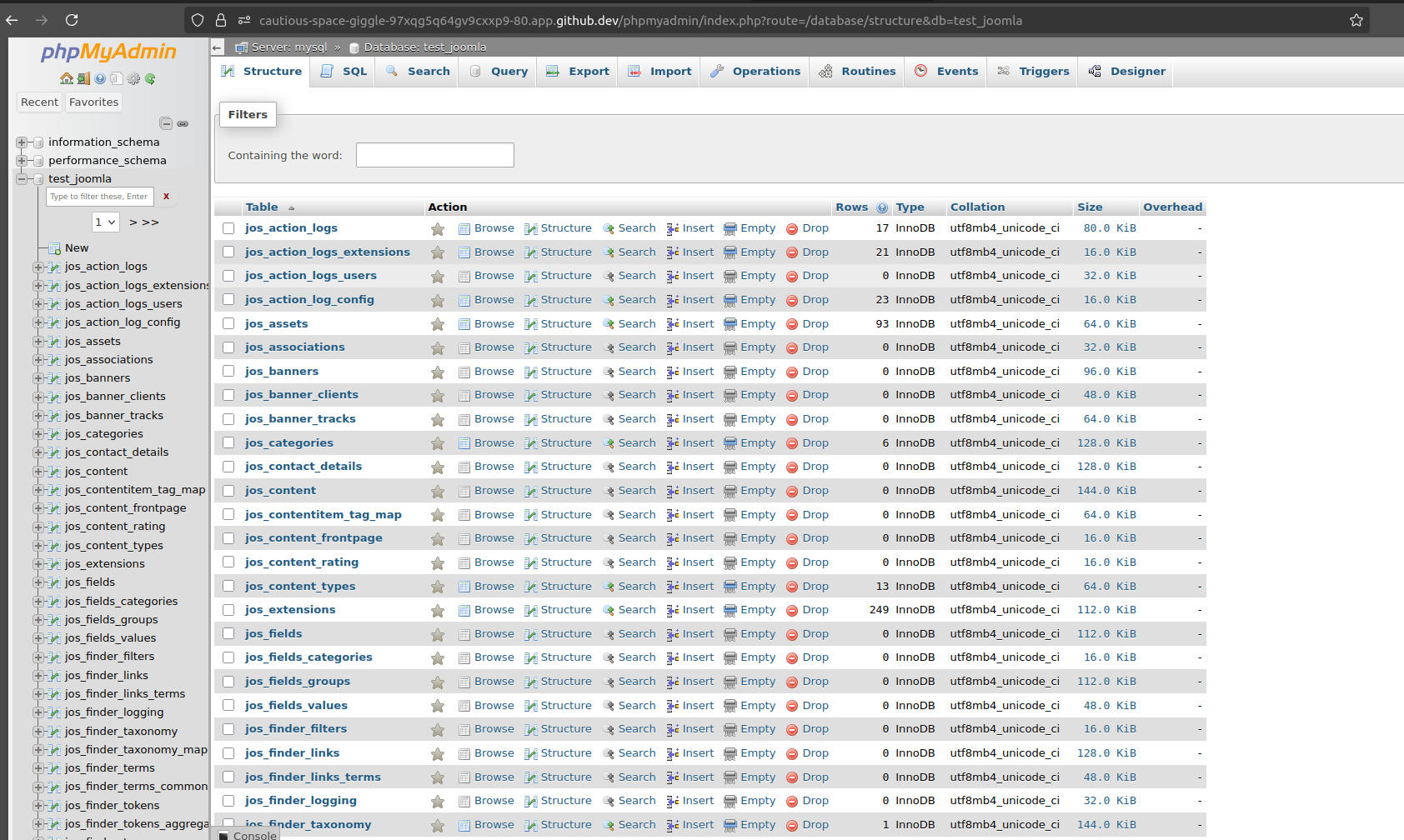Click the link-with-main-panel chain icon
Image resolution: width=1404 pixels, height=840 pixels.
click(183, 123)
